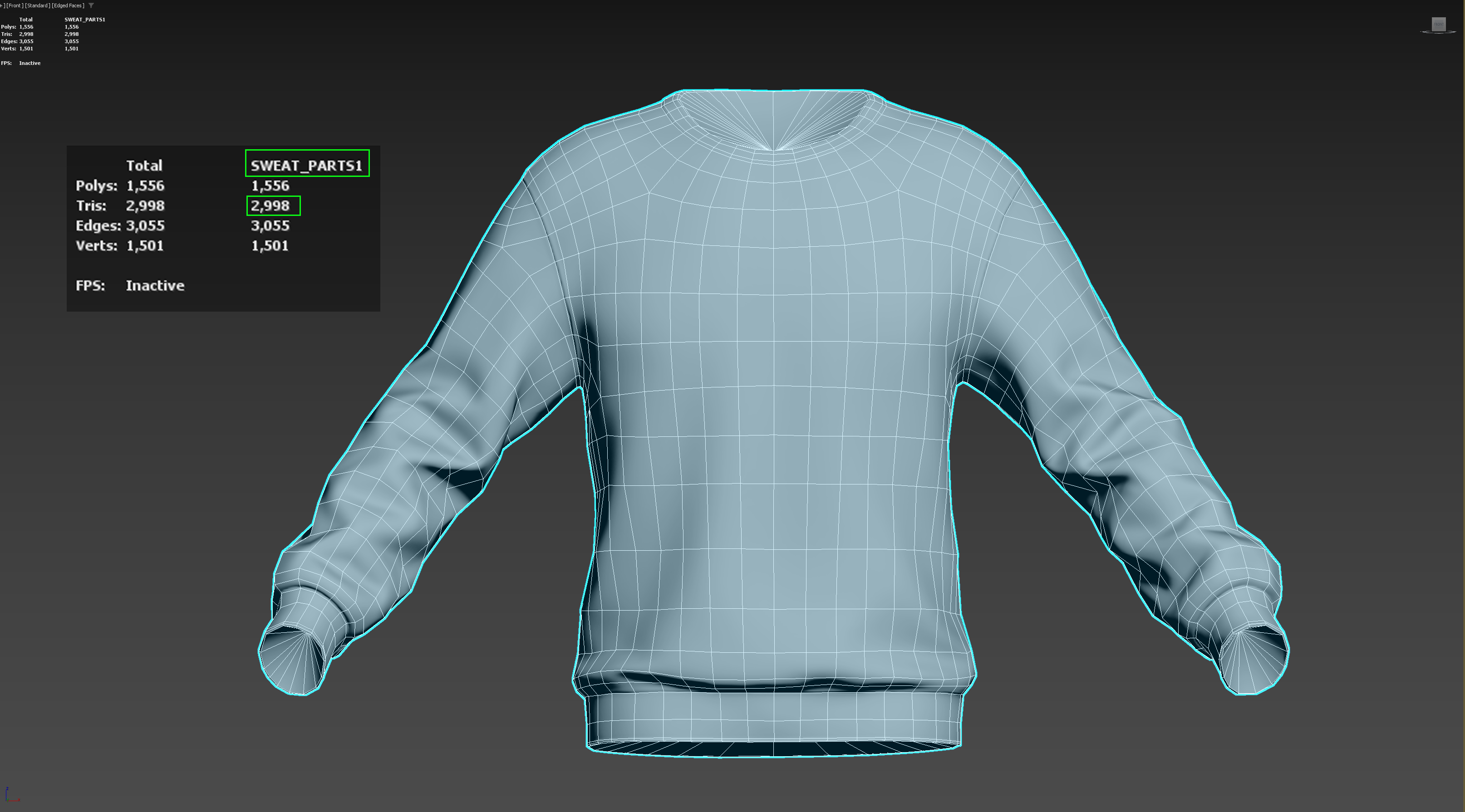
Task: Click the green-boxed SWEAT_PARTS1 label
Action: pos(306,166)
